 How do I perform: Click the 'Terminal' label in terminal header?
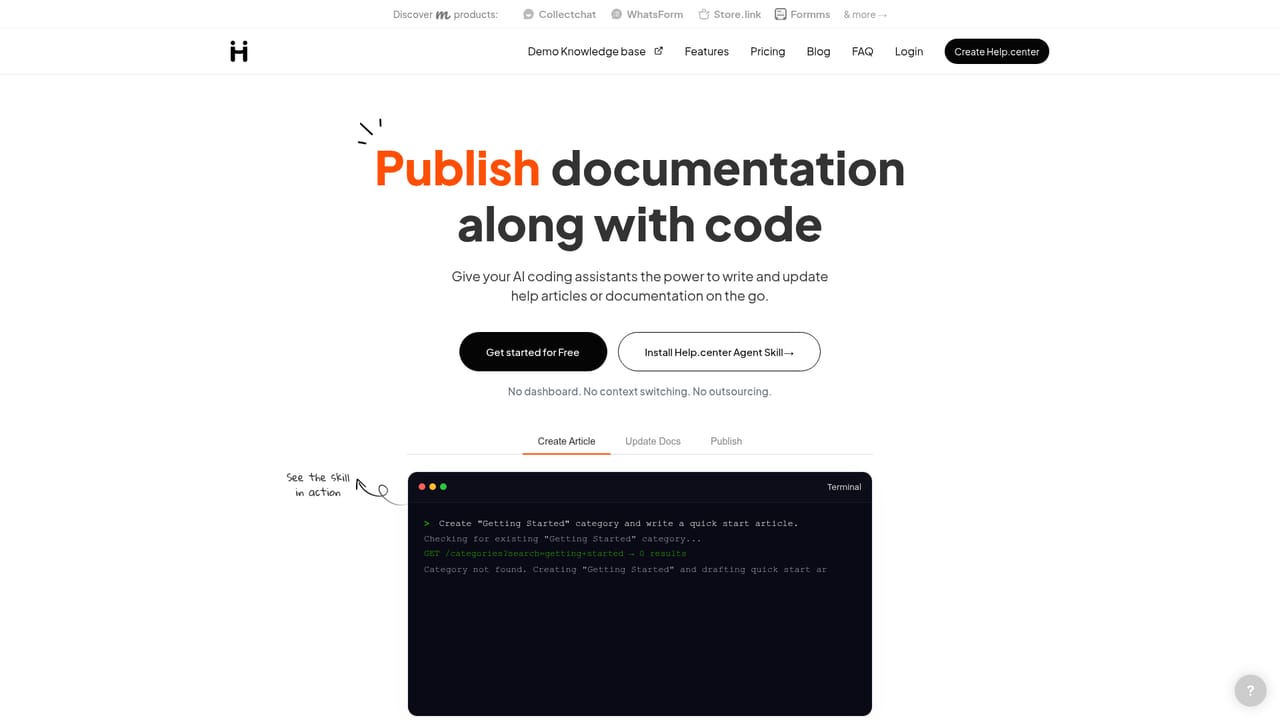[844, 487]
